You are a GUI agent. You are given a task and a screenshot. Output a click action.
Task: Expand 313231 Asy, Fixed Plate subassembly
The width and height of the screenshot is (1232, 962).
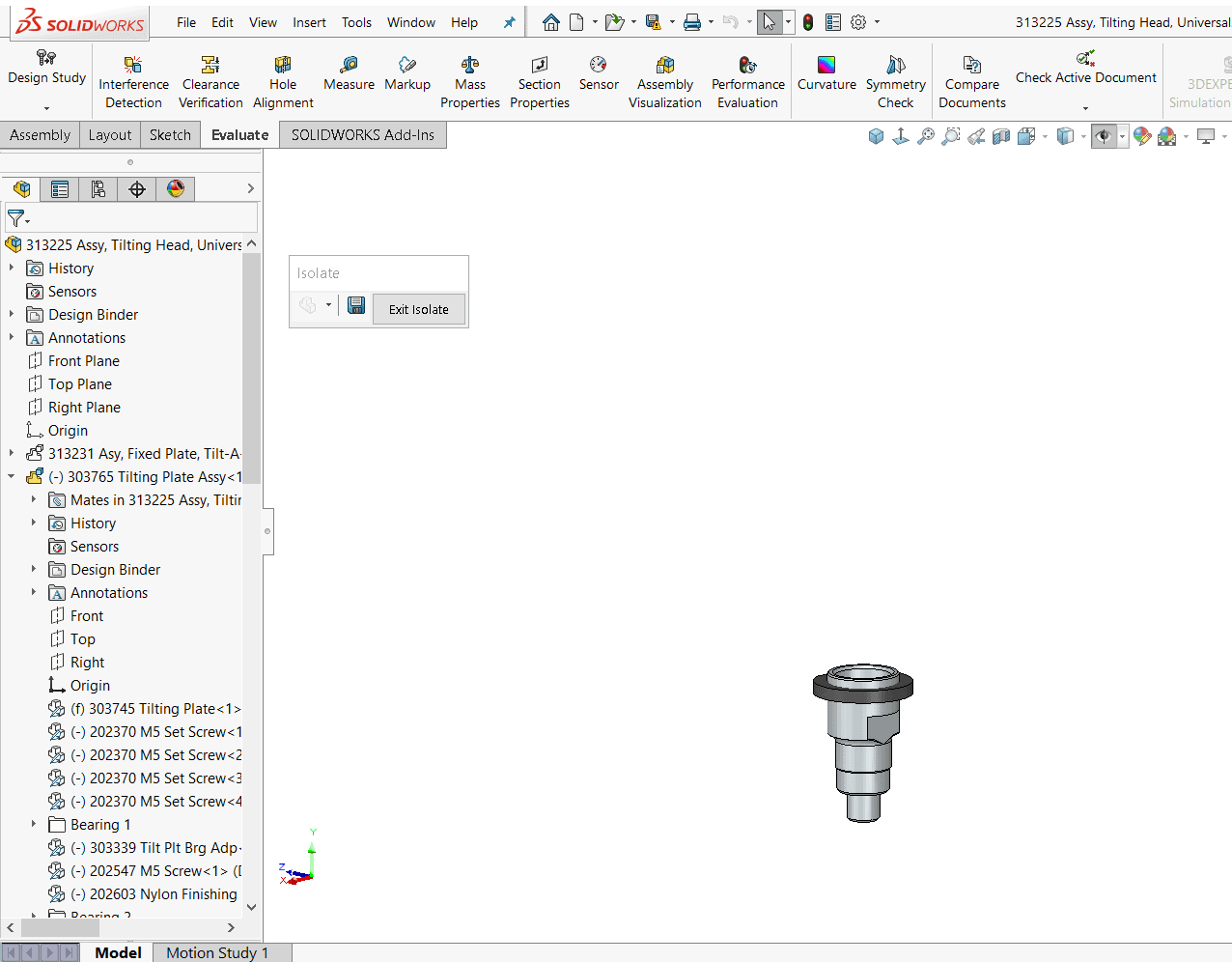(x=12, y=453)
